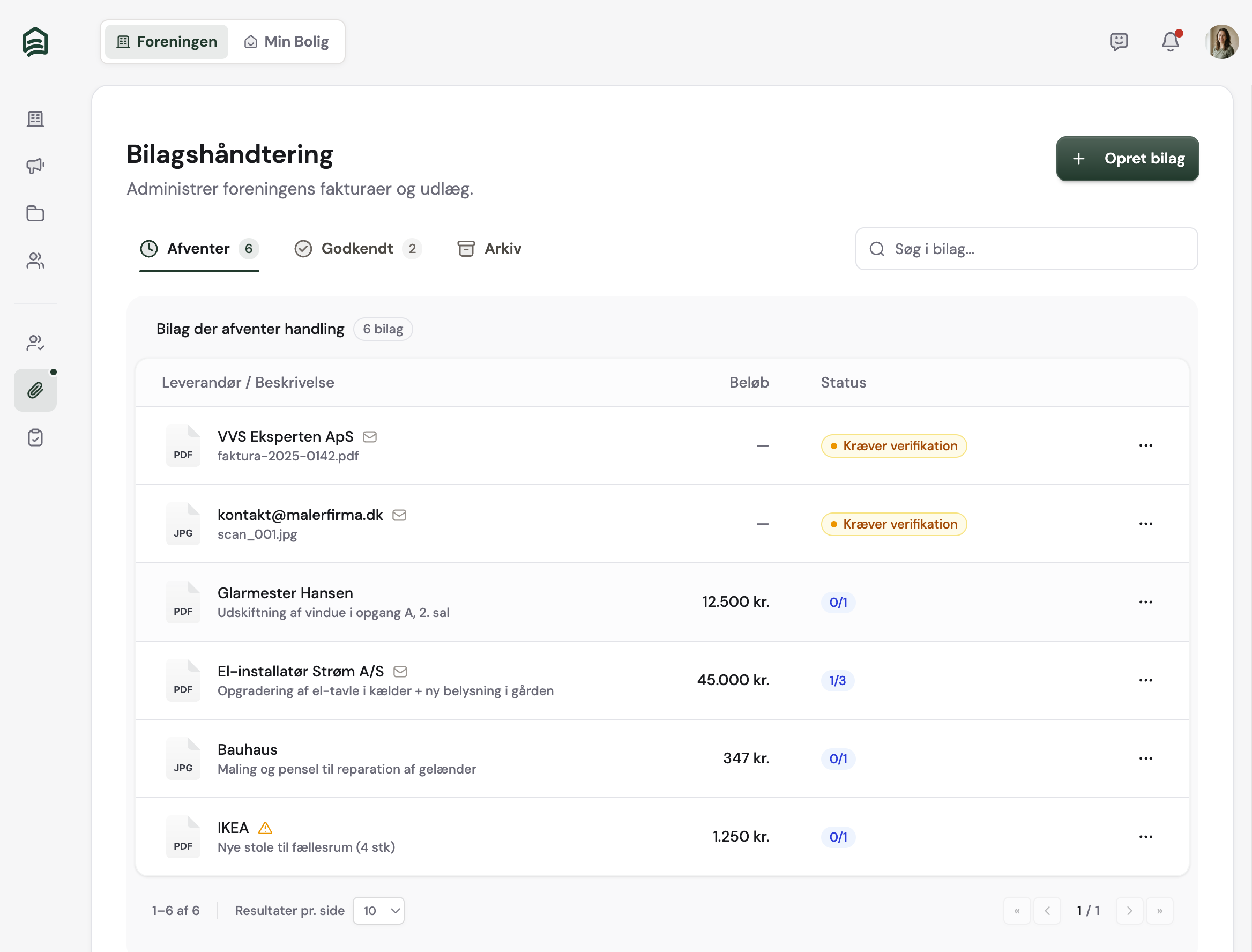Screen dimensions: 1252x952
Task: Click the notification bell icon
Action: pyautogui.click(x=1170, y=41)
